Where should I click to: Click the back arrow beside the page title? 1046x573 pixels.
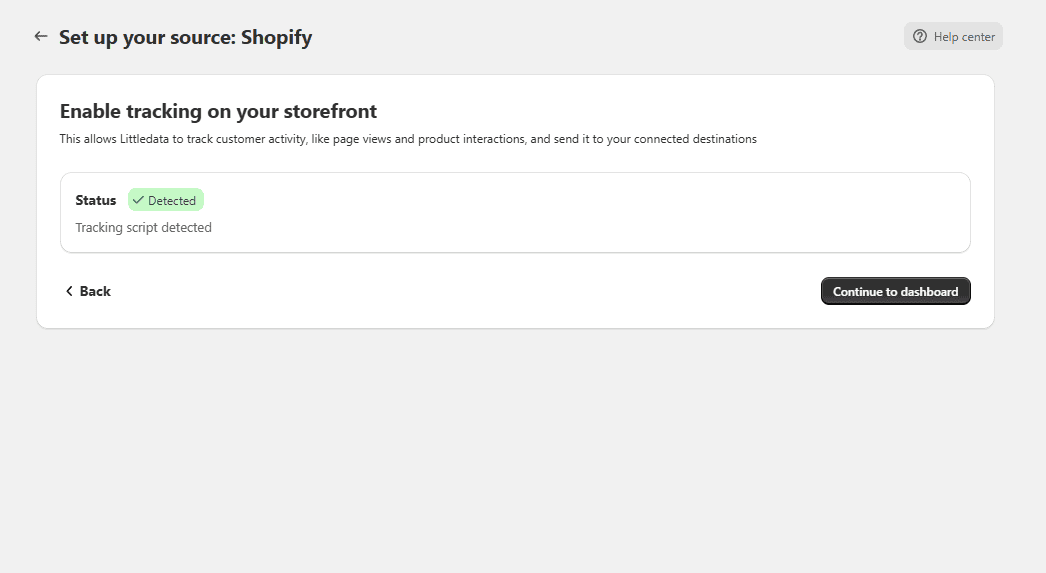(x=41, y=37)
